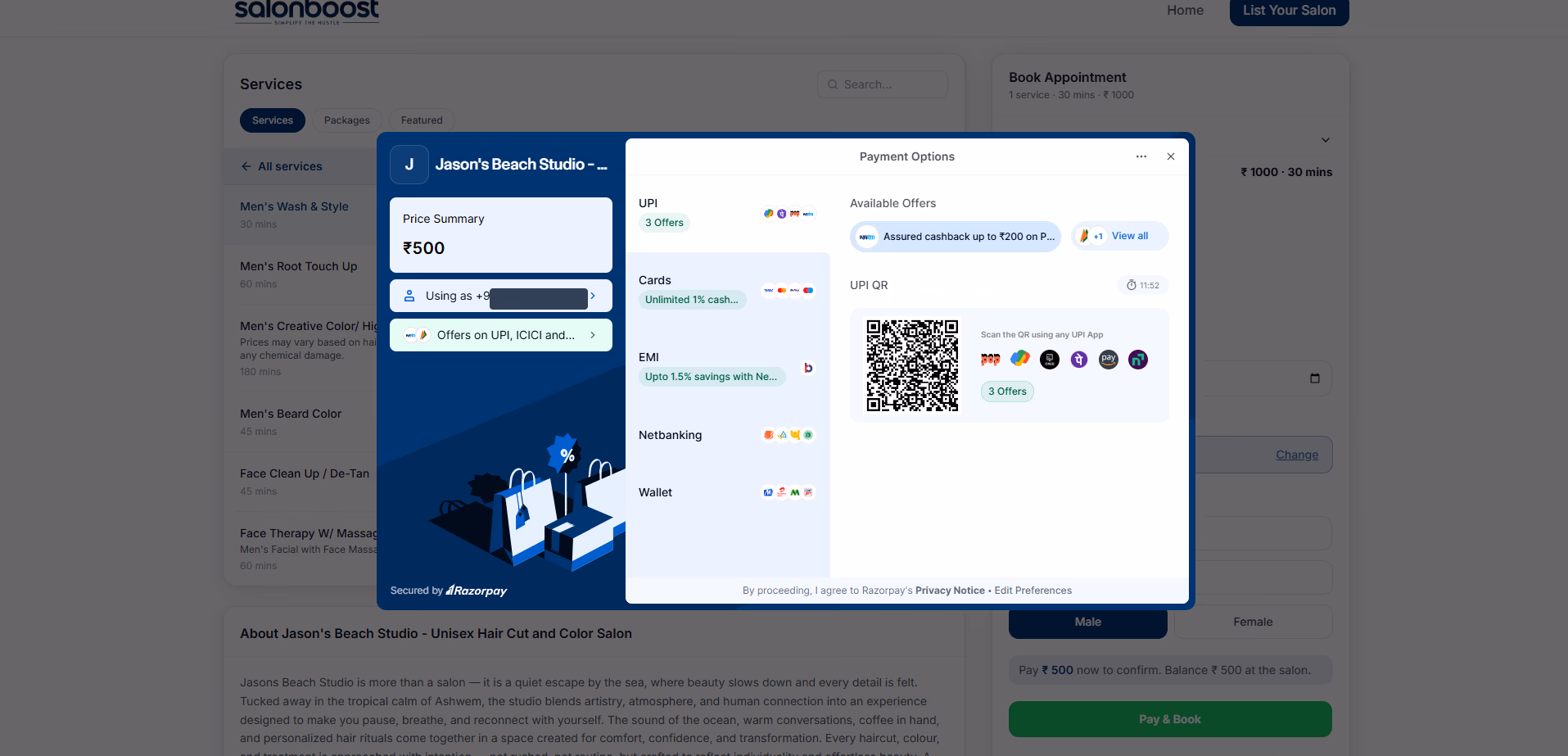Open the calendar date picker icon
The width and height of the screenshot is (1568, 756).
pyautogui.click(x=1315, y=378)
